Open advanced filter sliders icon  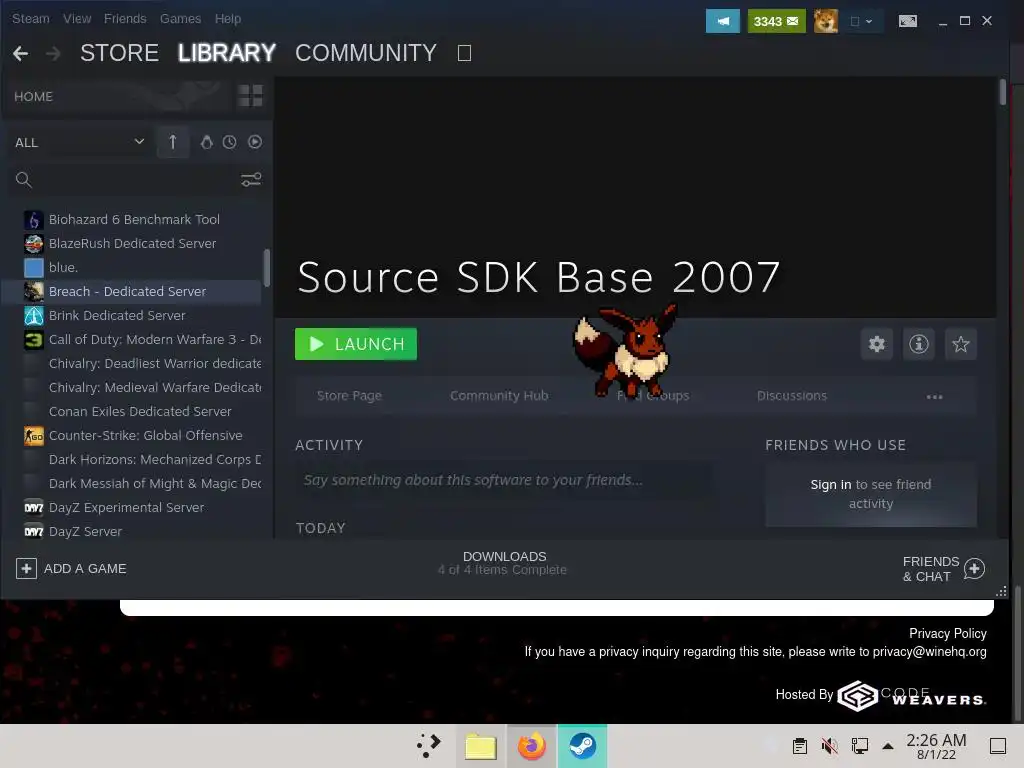[251, 180]
